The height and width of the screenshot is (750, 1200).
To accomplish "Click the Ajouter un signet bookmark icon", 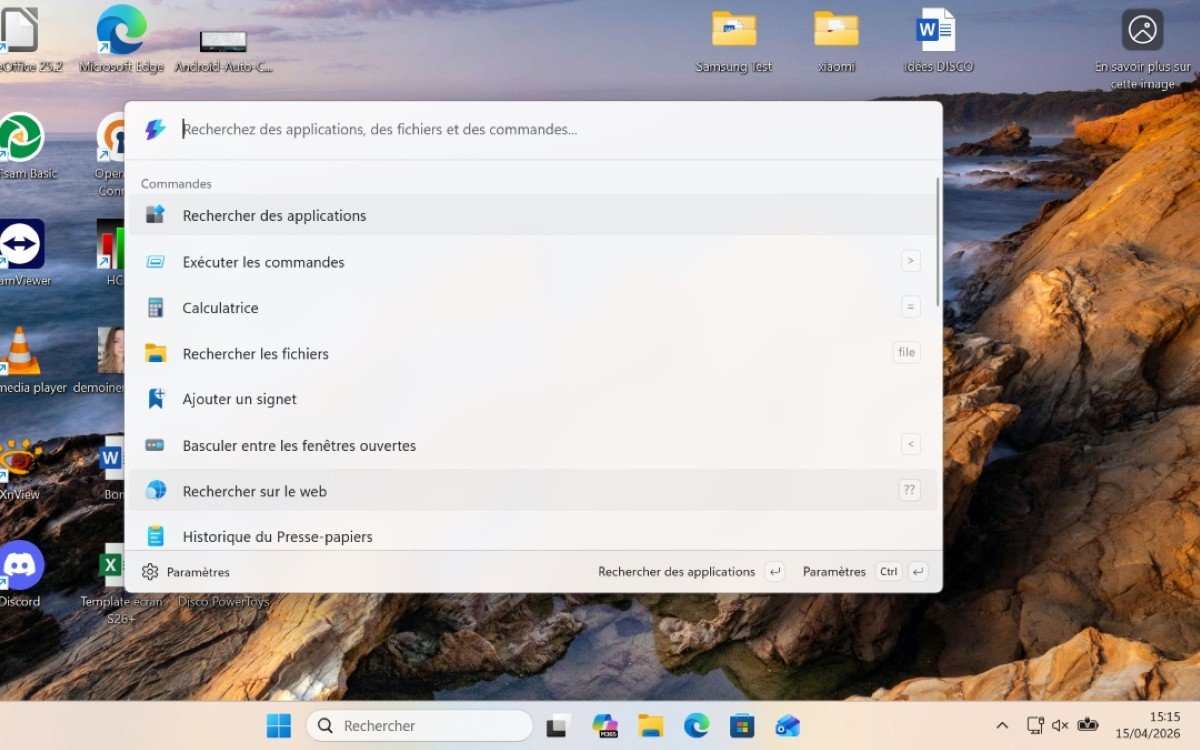I will pyautogui.click(x=155, y=399).
